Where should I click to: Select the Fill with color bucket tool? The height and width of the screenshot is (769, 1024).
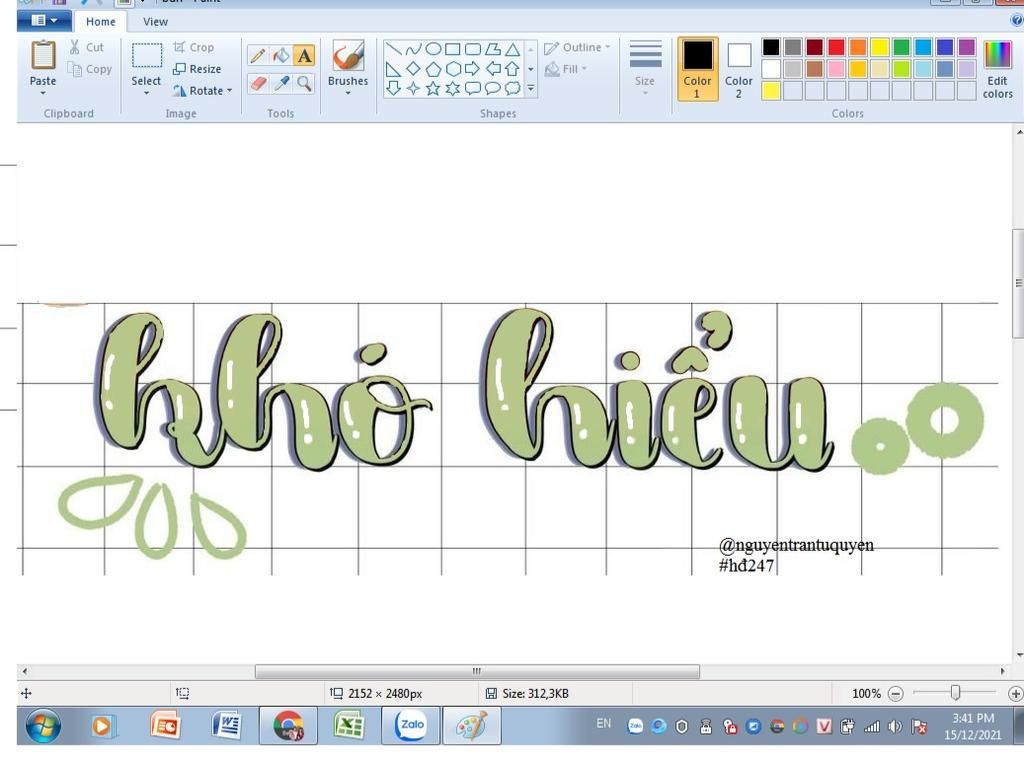coord(281,56)
